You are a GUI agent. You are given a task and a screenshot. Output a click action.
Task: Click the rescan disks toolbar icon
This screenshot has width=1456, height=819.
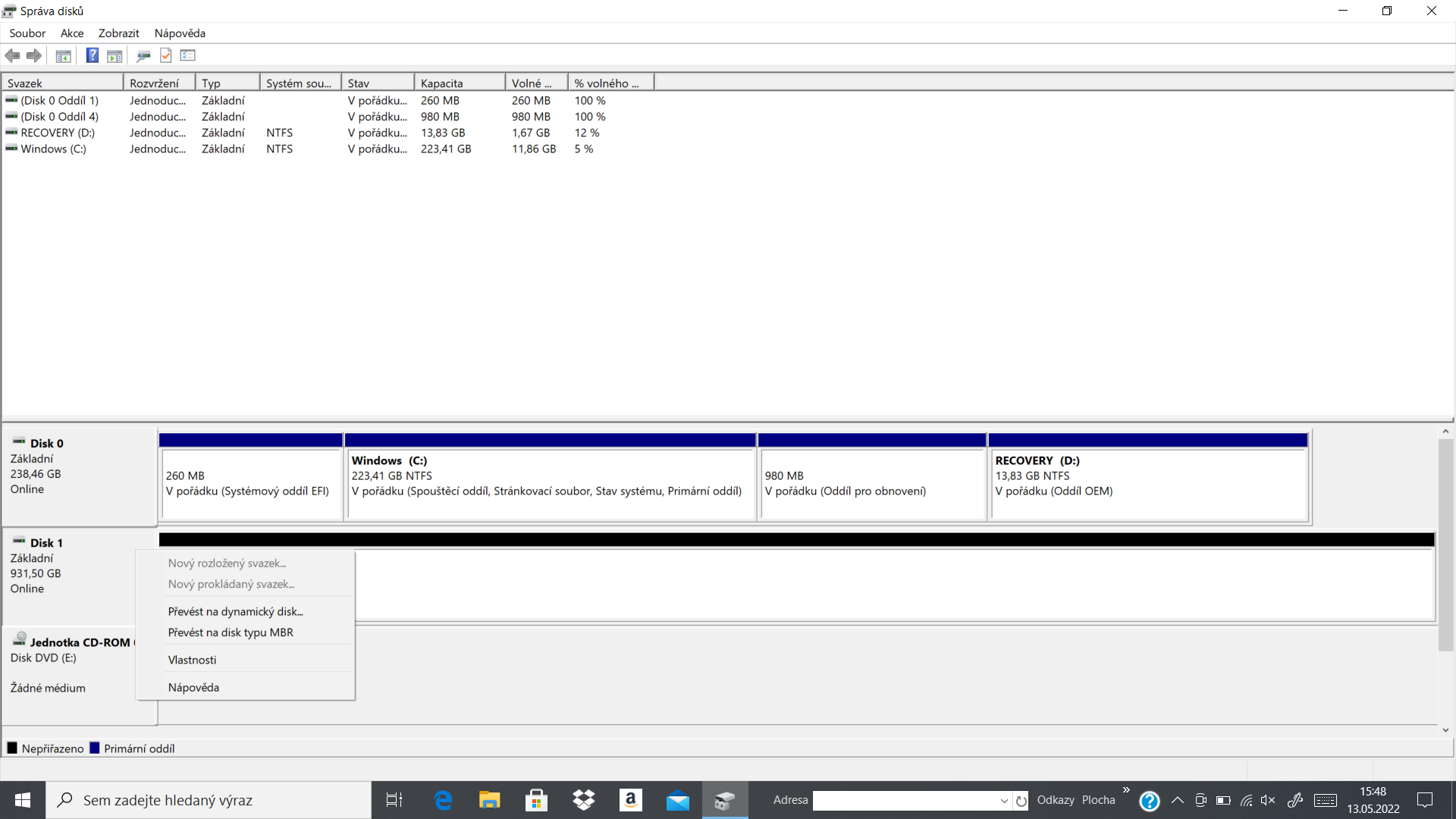pos(143,55)
